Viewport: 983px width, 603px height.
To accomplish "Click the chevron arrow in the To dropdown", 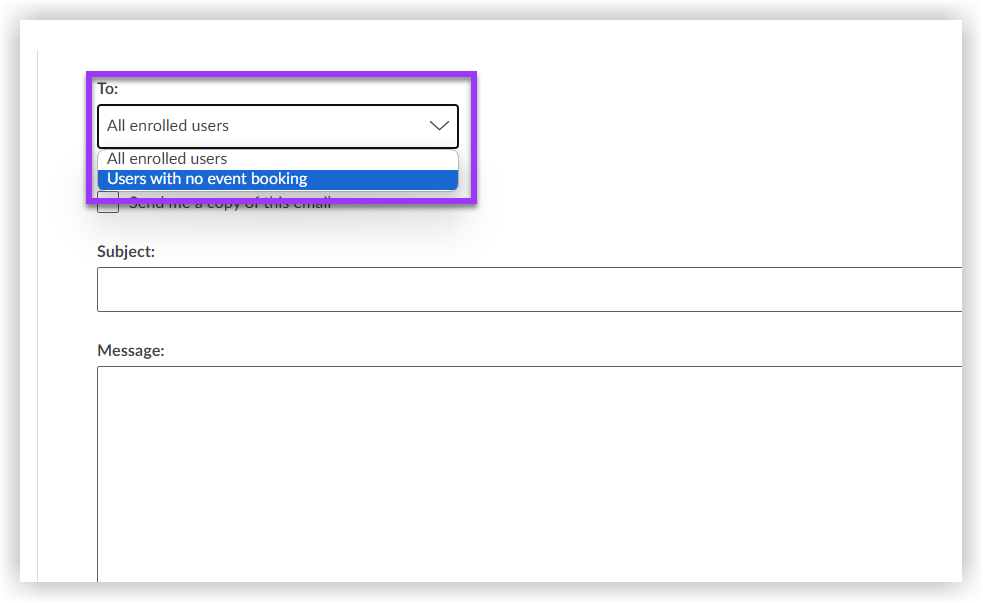I will 438,126.
